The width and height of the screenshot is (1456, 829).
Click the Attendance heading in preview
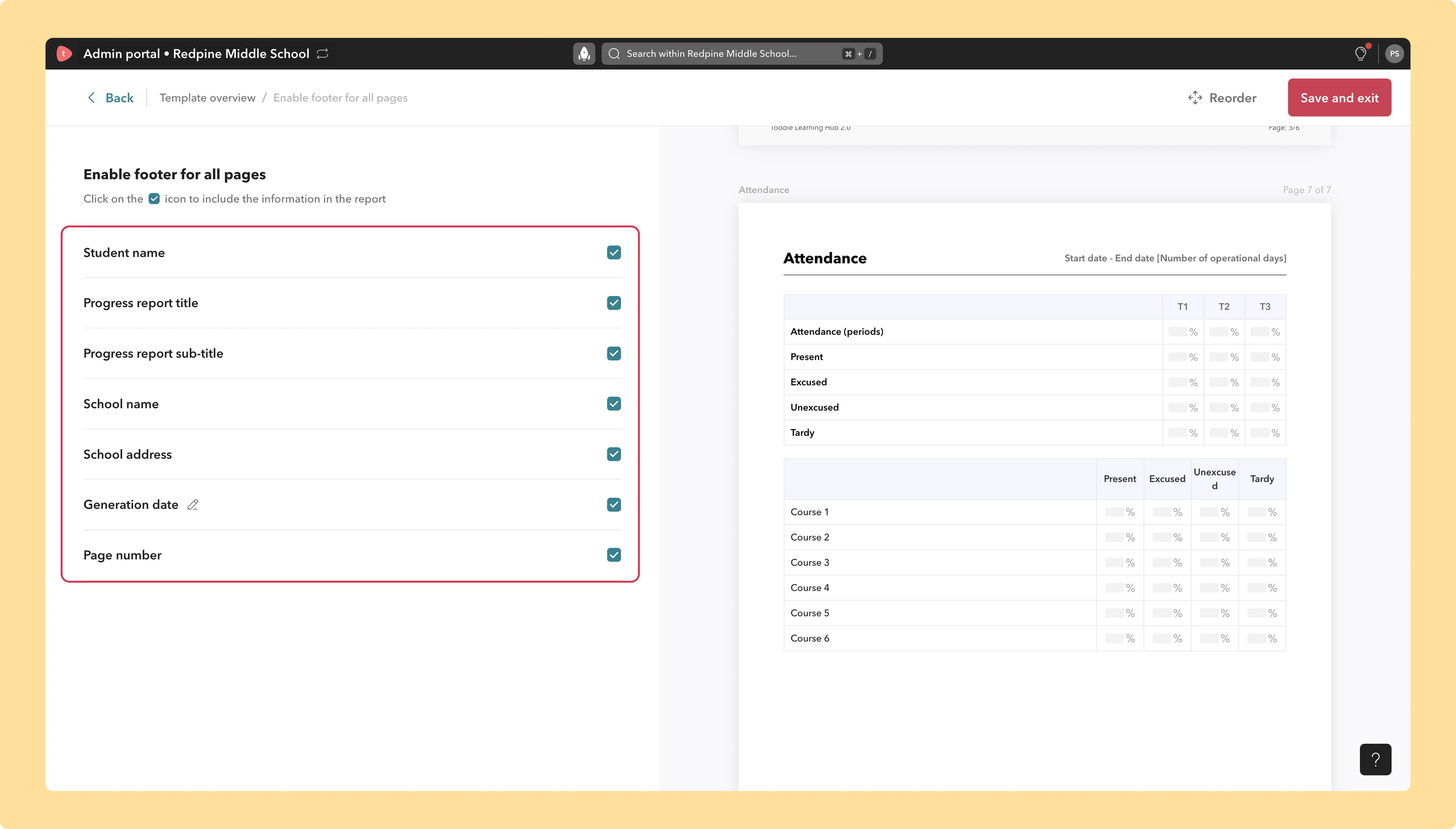(x=825, y=258)
